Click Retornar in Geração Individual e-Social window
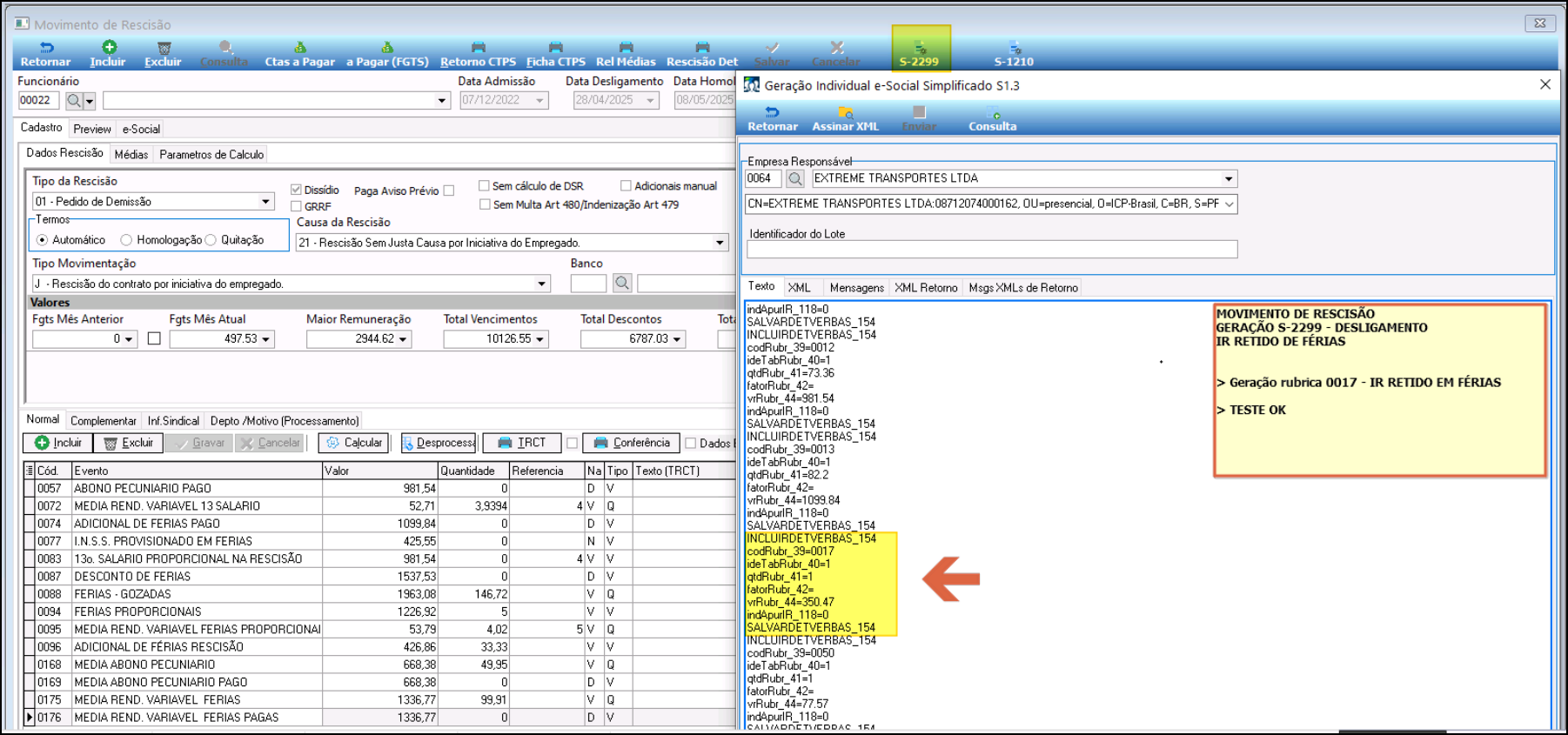 [773, 119]
